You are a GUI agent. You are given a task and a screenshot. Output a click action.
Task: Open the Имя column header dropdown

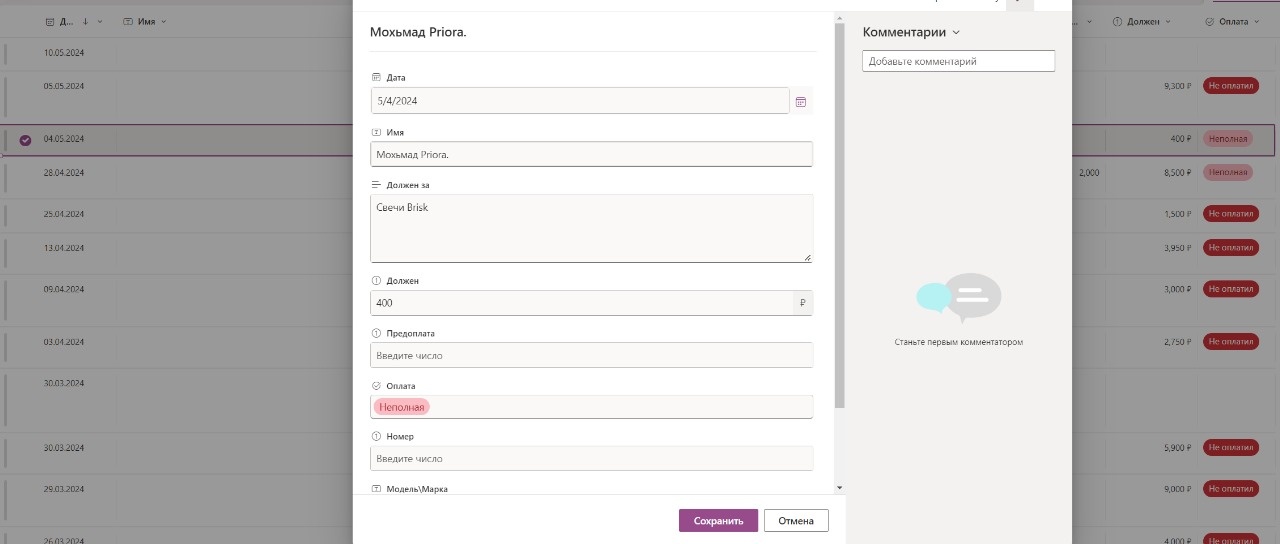[164, 21]
